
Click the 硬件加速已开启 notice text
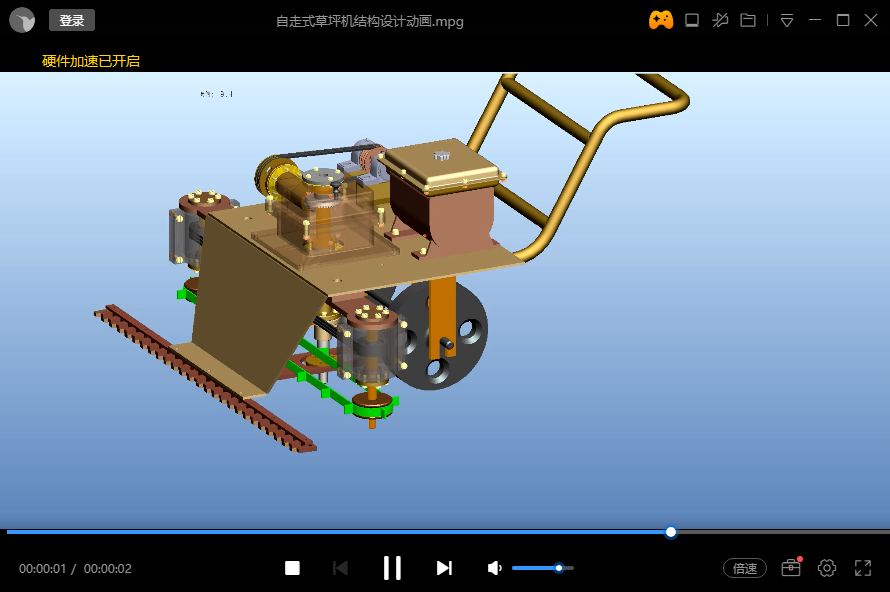click(x=91, y=61)
